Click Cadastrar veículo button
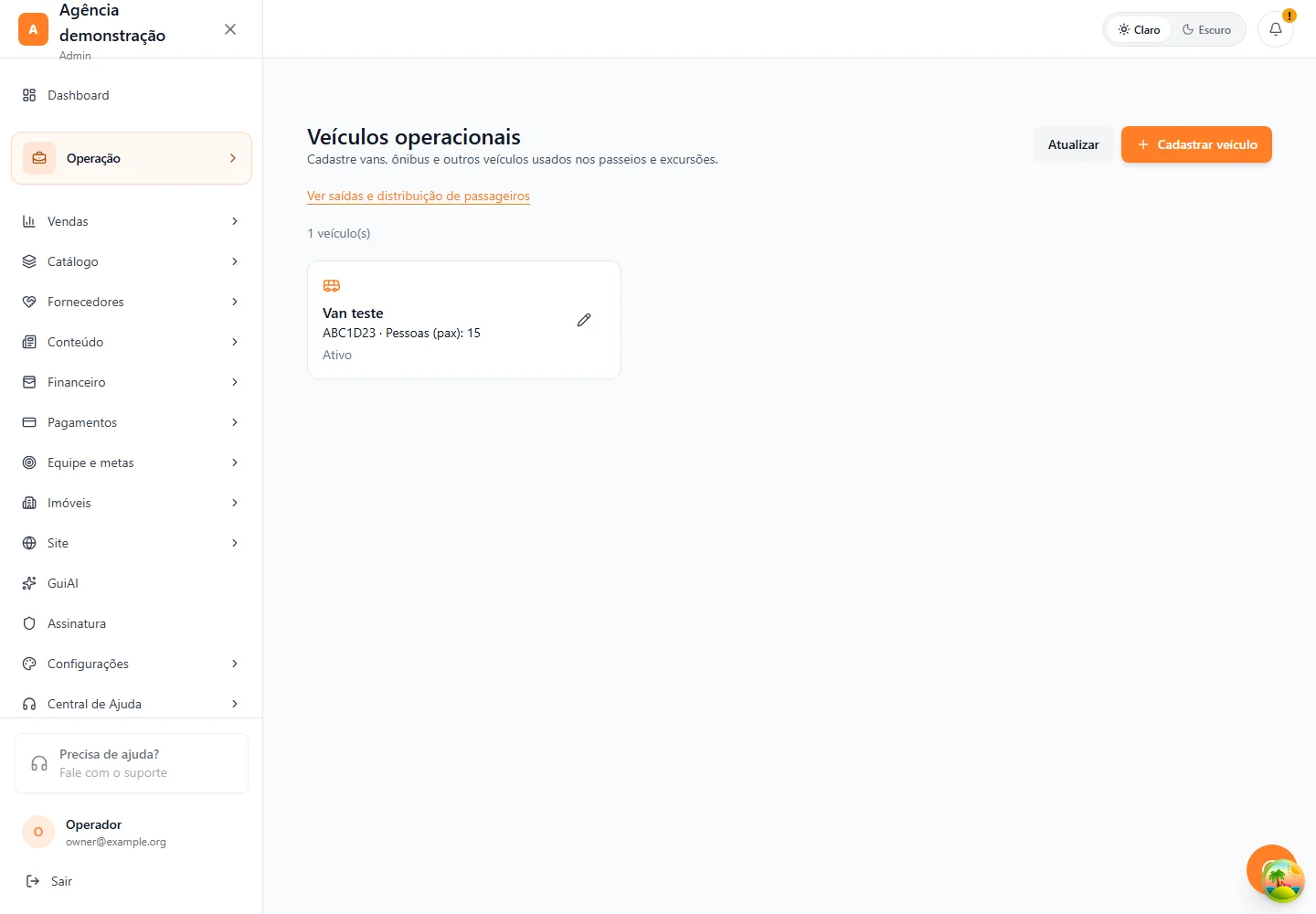This screenshot has height=914, width=1316. click(1196, 144)
